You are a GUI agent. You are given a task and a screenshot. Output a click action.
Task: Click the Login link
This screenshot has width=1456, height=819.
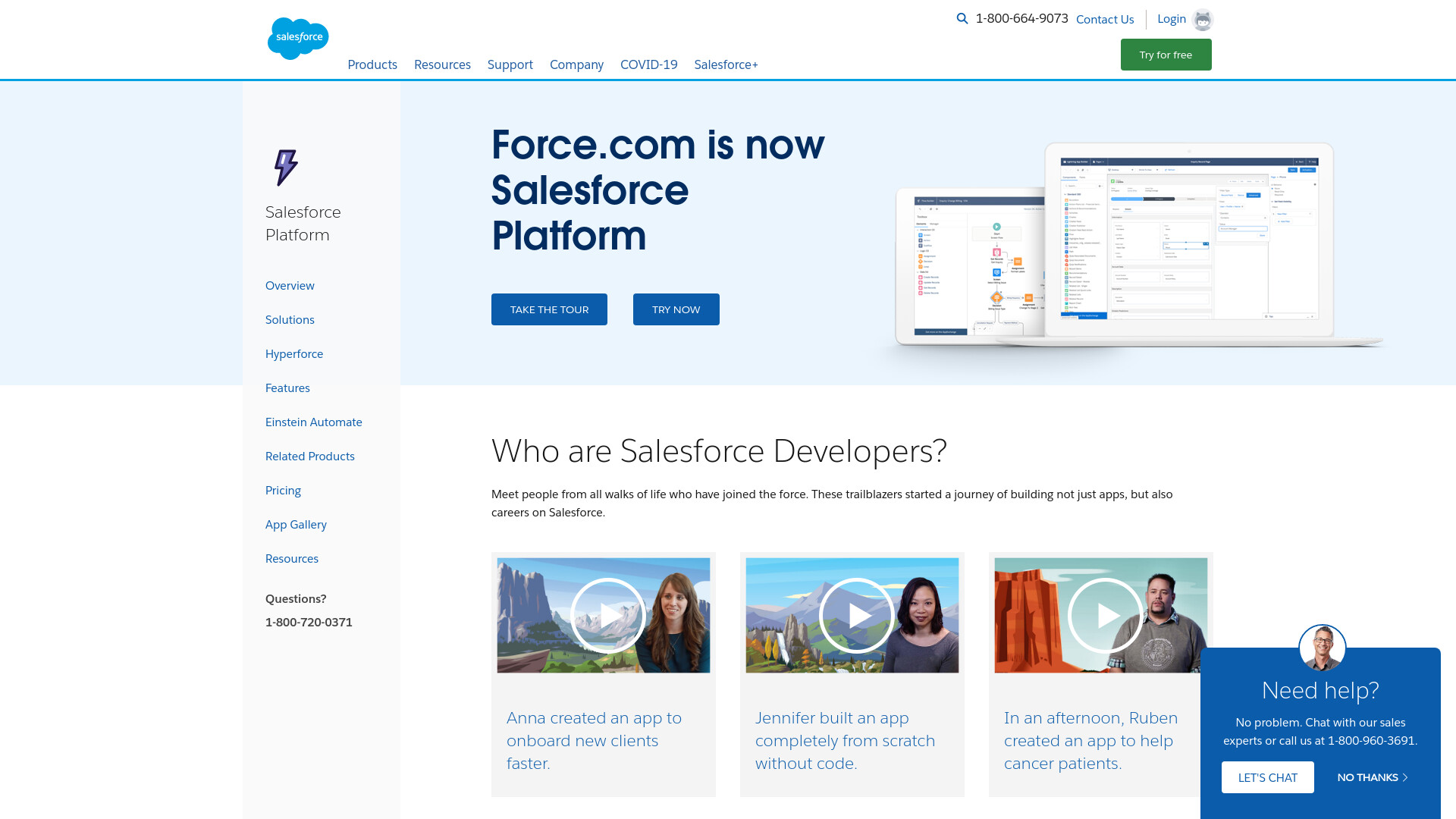pos(1172,19)
